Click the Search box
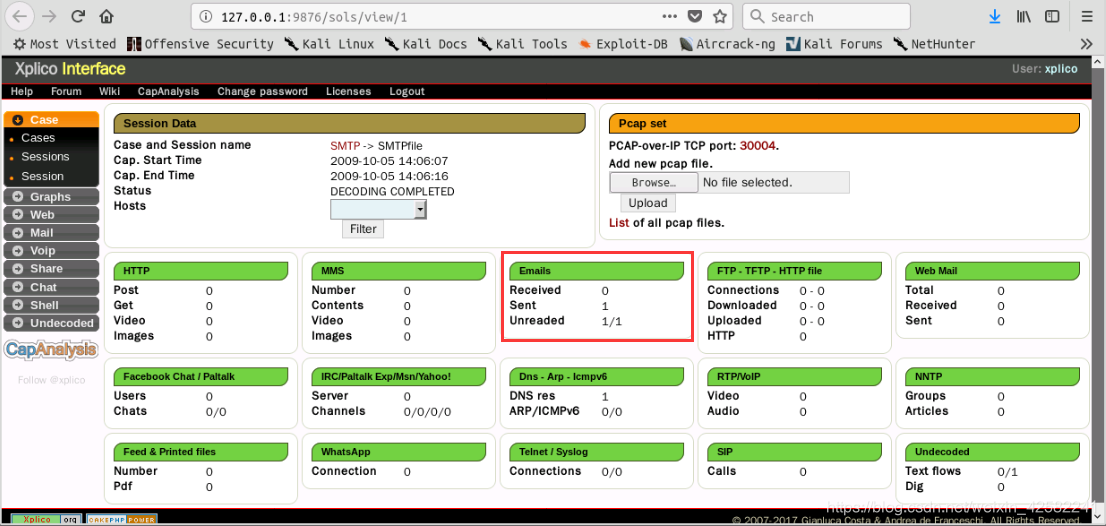The width and height of the screenshot is (1106, 526). pos(826,16)
